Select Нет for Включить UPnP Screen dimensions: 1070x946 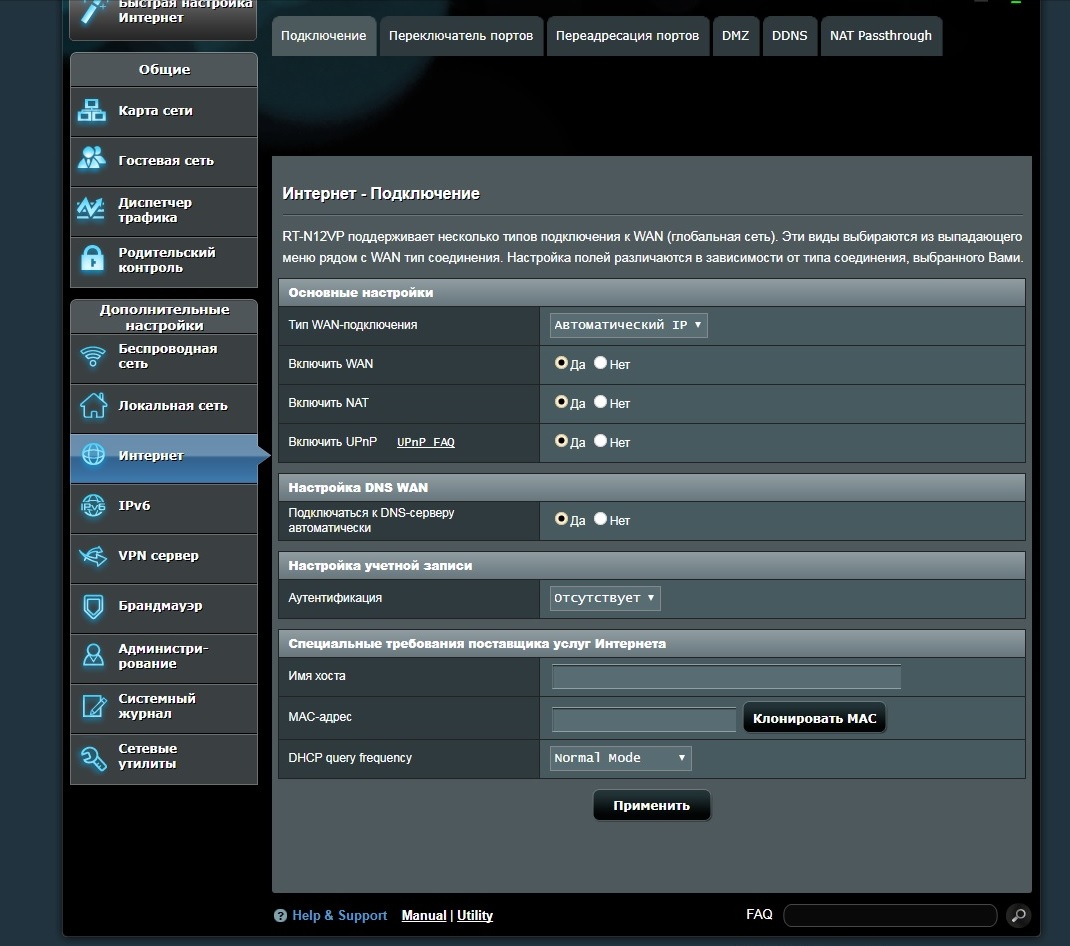(x=601, y=441)
